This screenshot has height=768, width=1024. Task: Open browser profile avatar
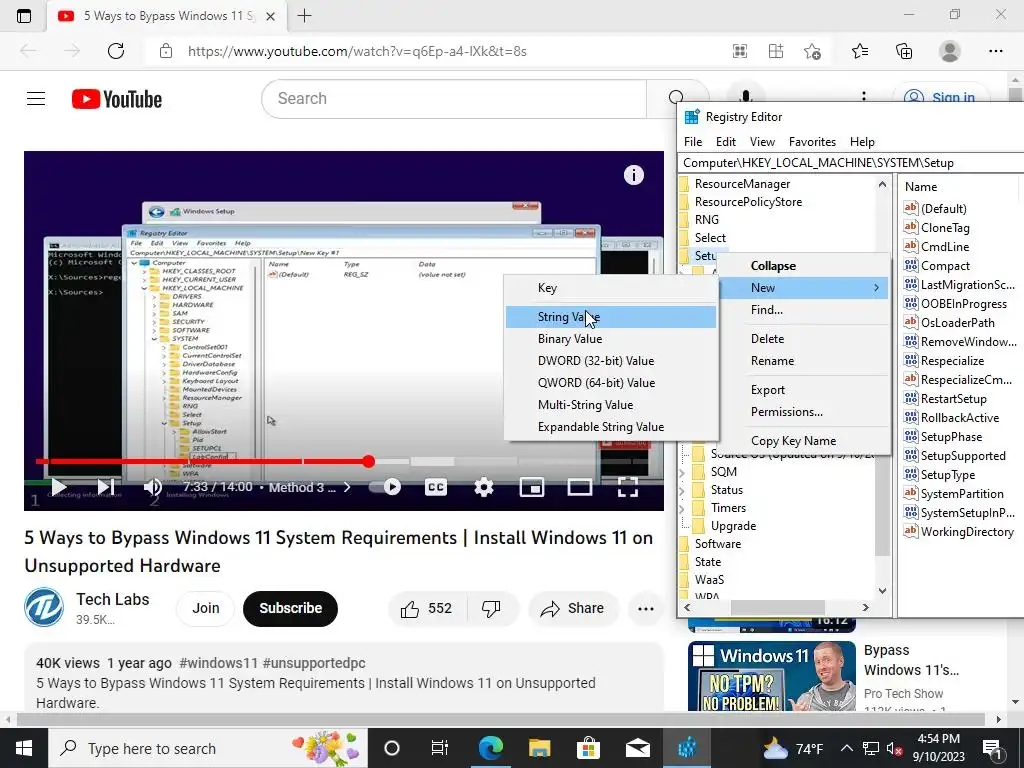coord(950,51)
